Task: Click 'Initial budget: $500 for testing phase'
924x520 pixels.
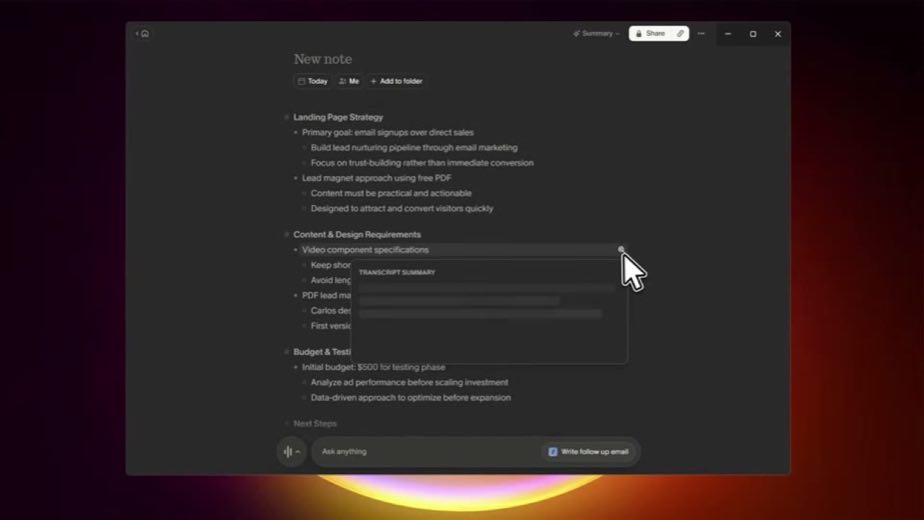Action: pos(374,367)
